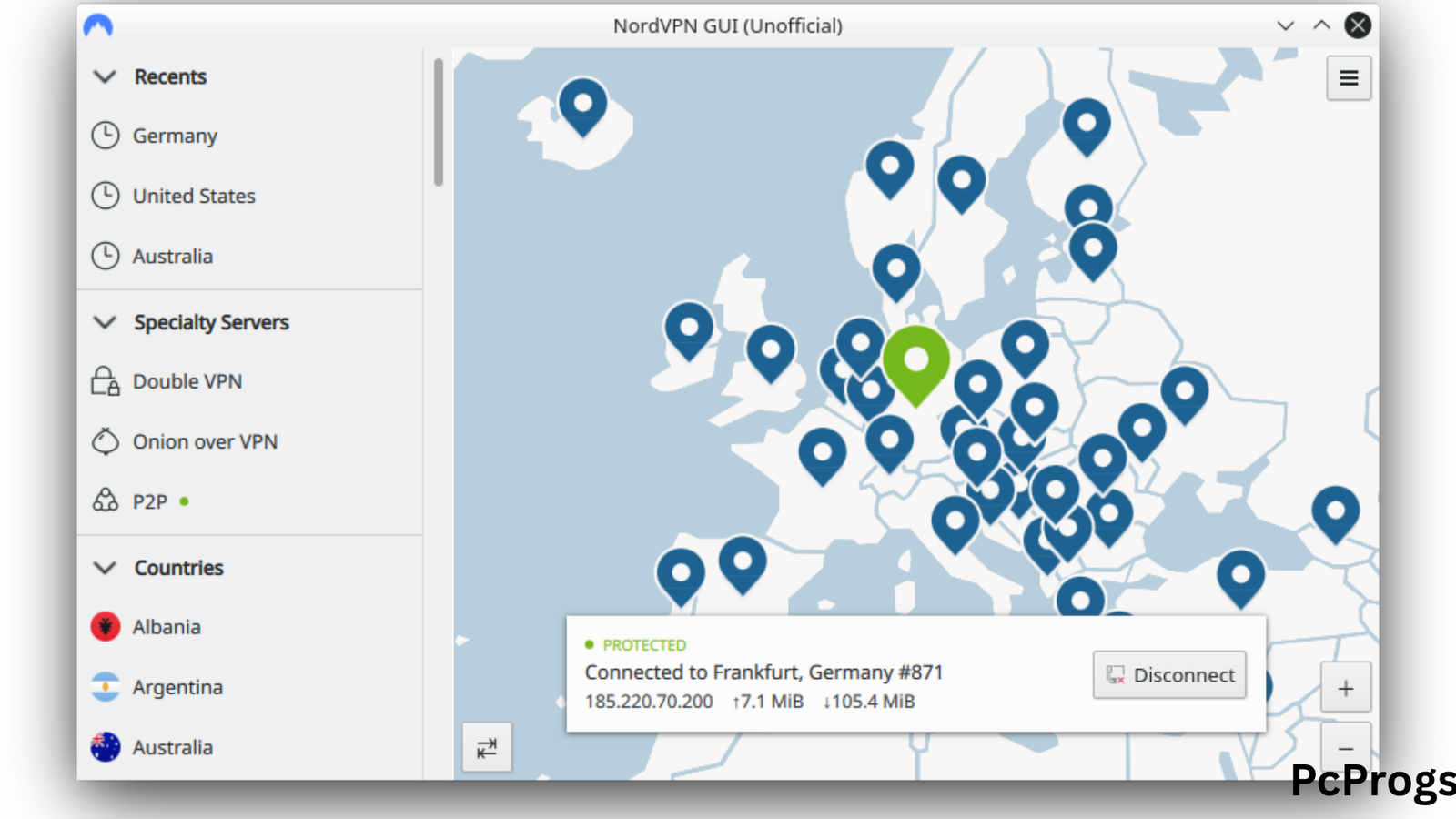Click the Spain map pin

[743, 564]
